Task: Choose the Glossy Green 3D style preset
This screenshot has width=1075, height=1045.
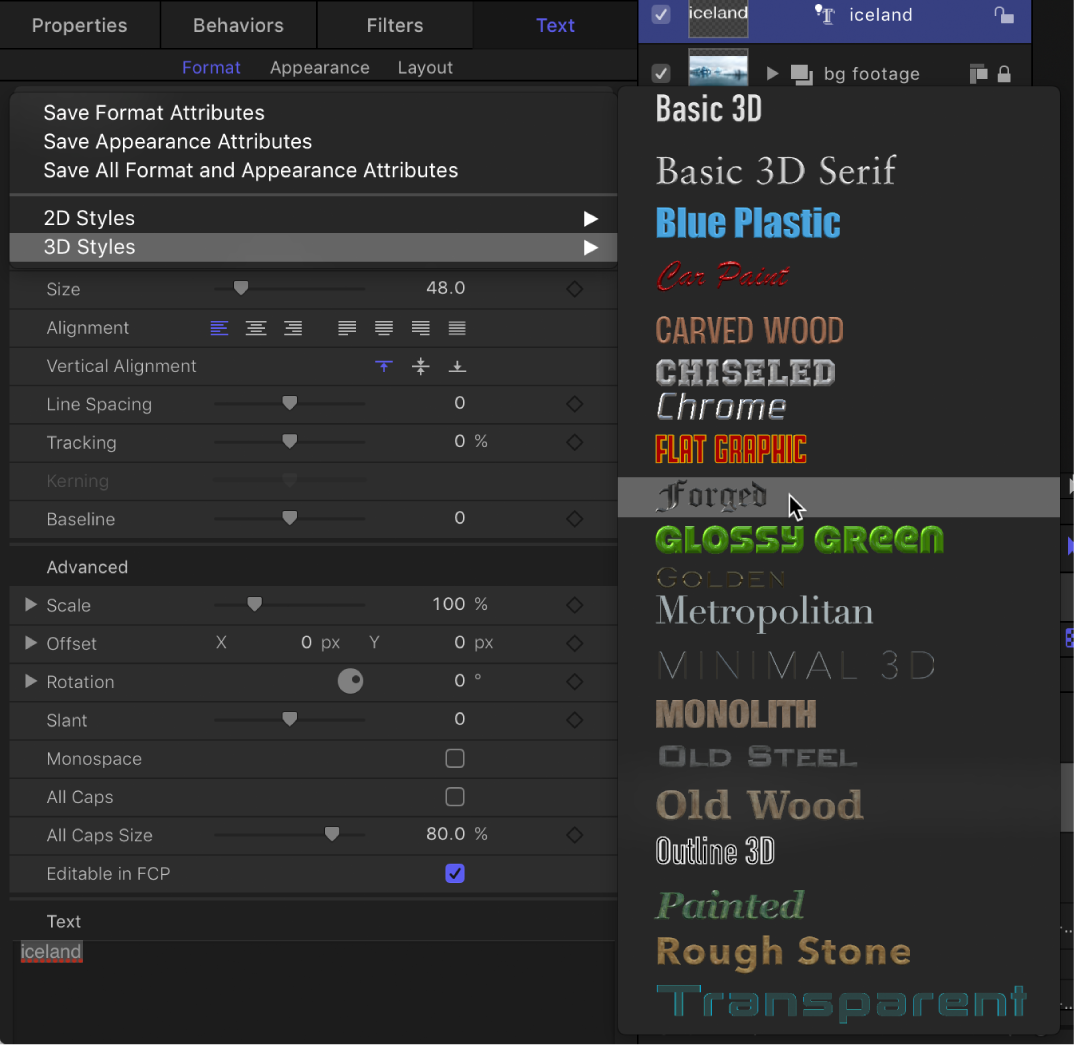Action: [798, 540]
